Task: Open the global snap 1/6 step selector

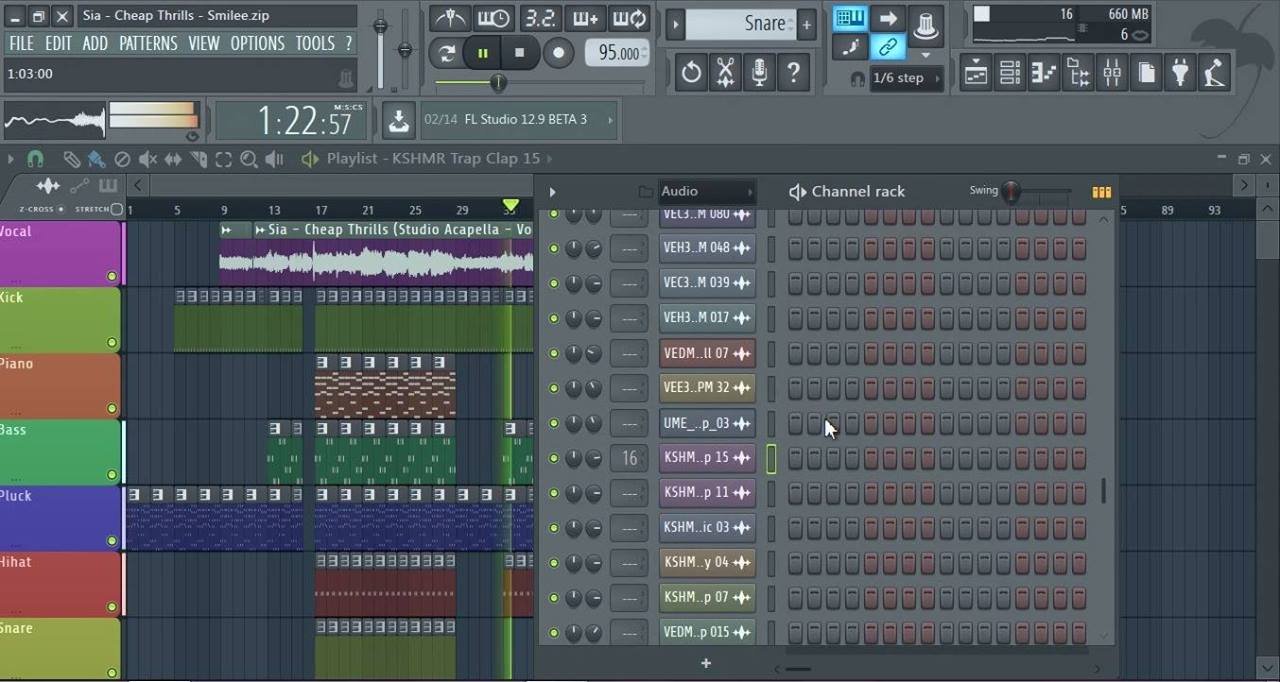Action: [906, 78]
